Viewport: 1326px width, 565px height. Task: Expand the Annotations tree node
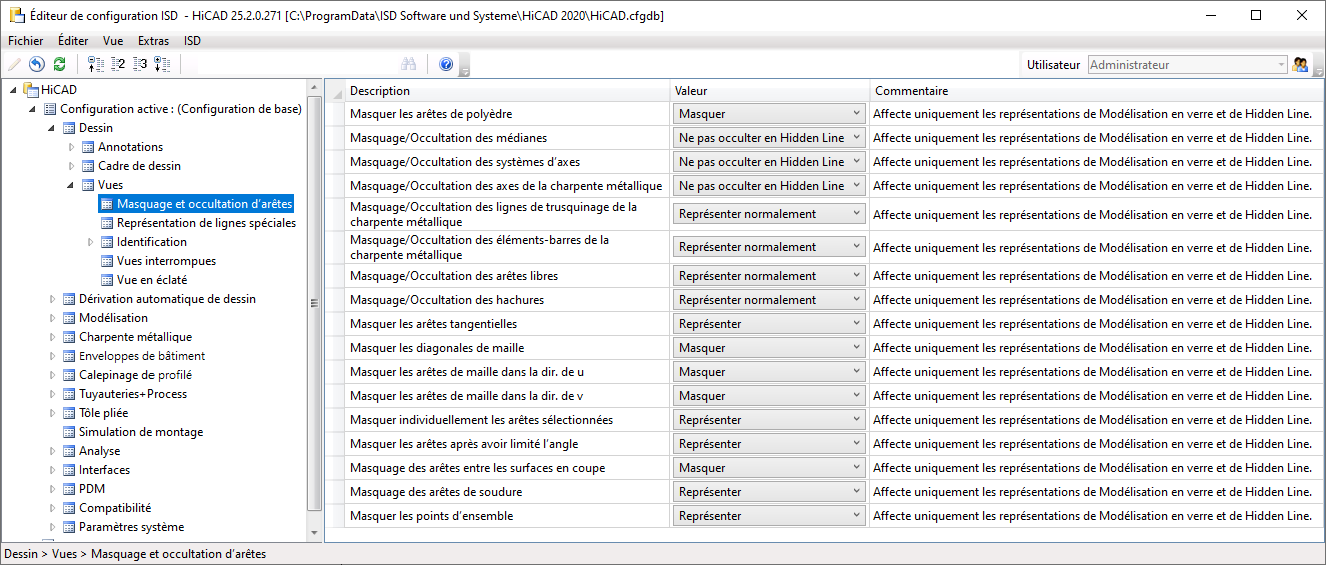tap(72, 147)
